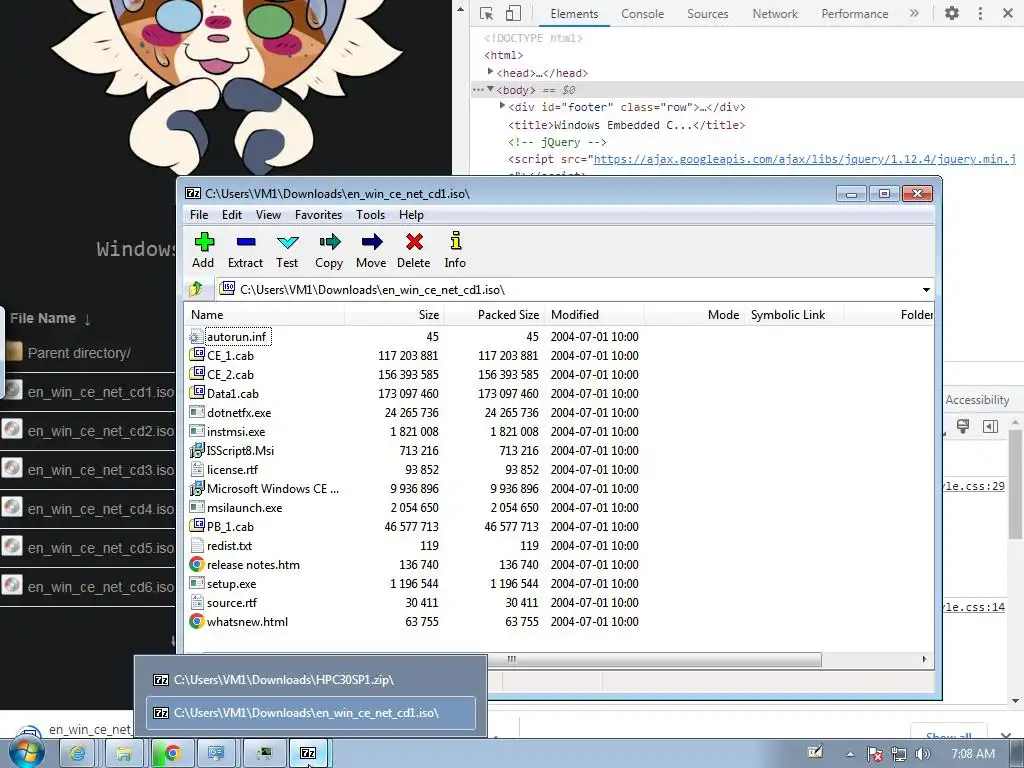
Task: Open the Console tab in DevTools
Action: [x=643, y=14]
